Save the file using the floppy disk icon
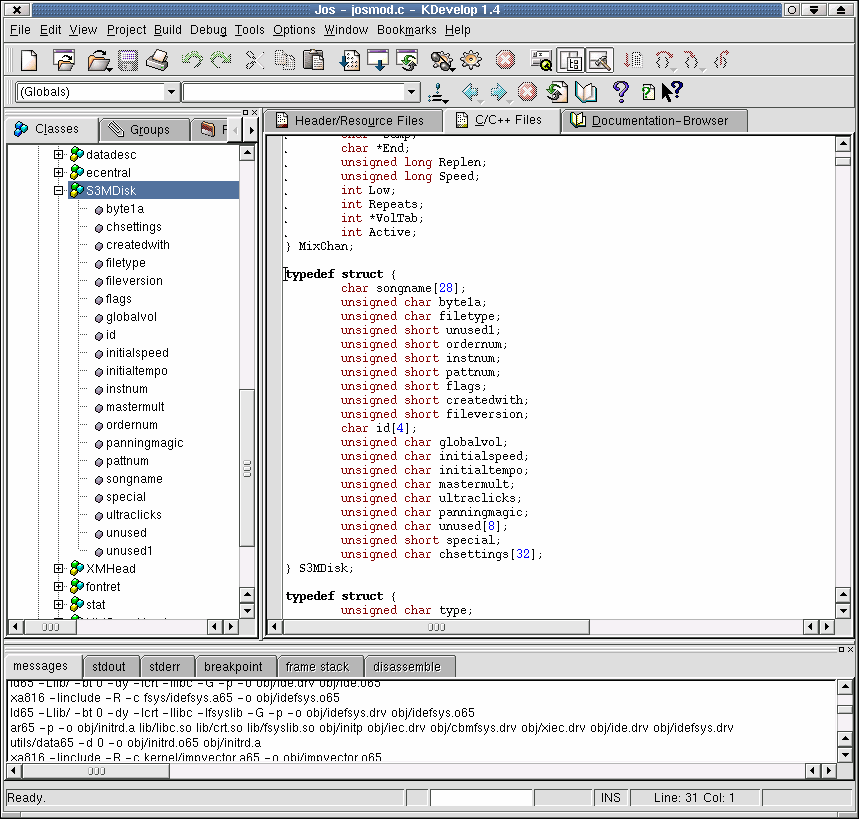Image resolution: width=859 pixels, height=819 pixels. click(128, 60)
